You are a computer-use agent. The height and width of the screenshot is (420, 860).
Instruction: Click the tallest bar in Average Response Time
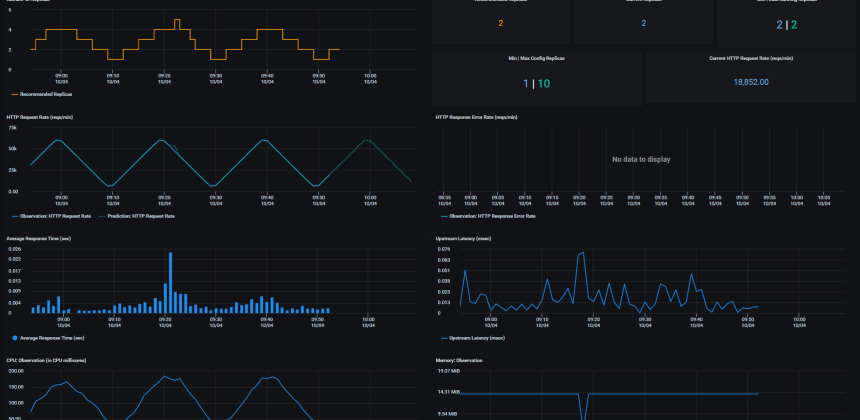[170, 282]
